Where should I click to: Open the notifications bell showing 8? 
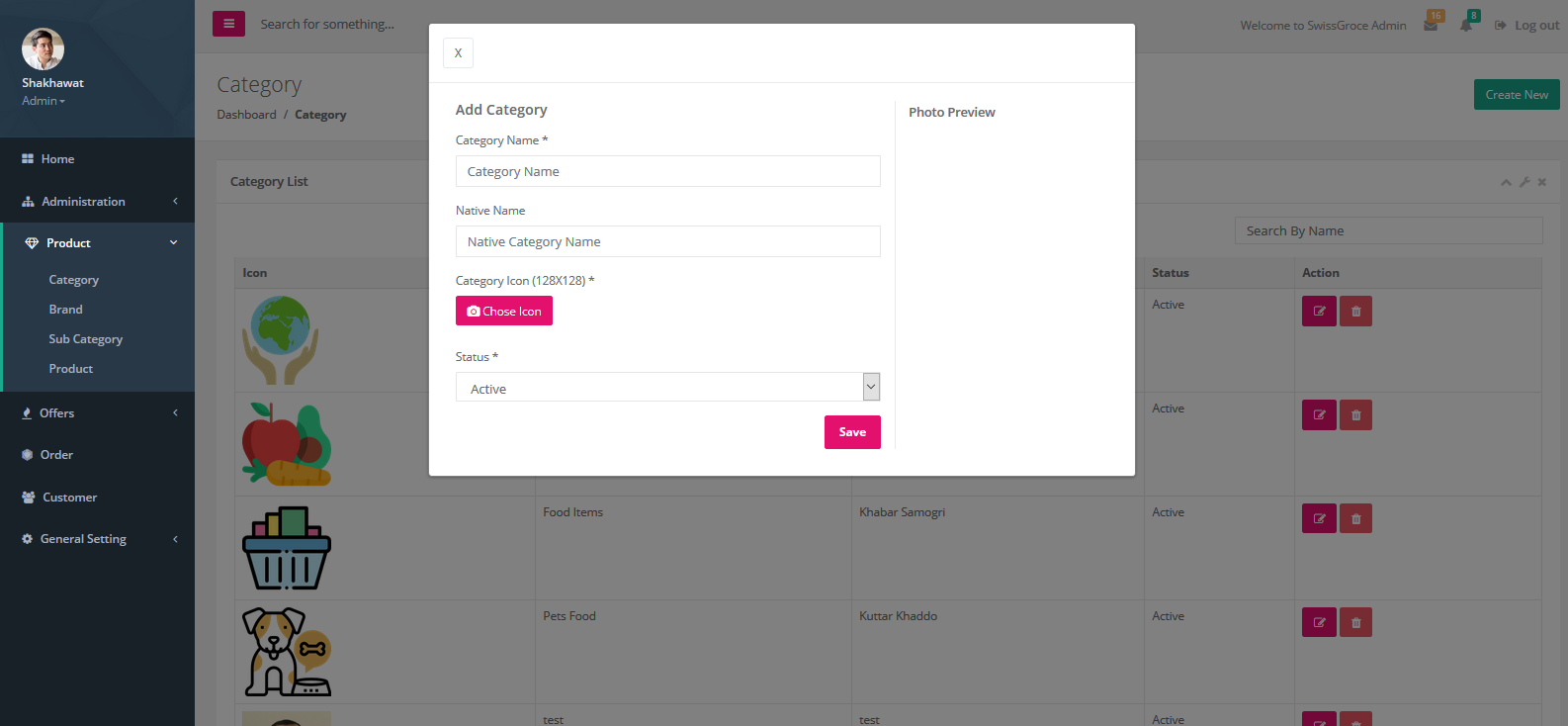click(x=1468, y=25)
